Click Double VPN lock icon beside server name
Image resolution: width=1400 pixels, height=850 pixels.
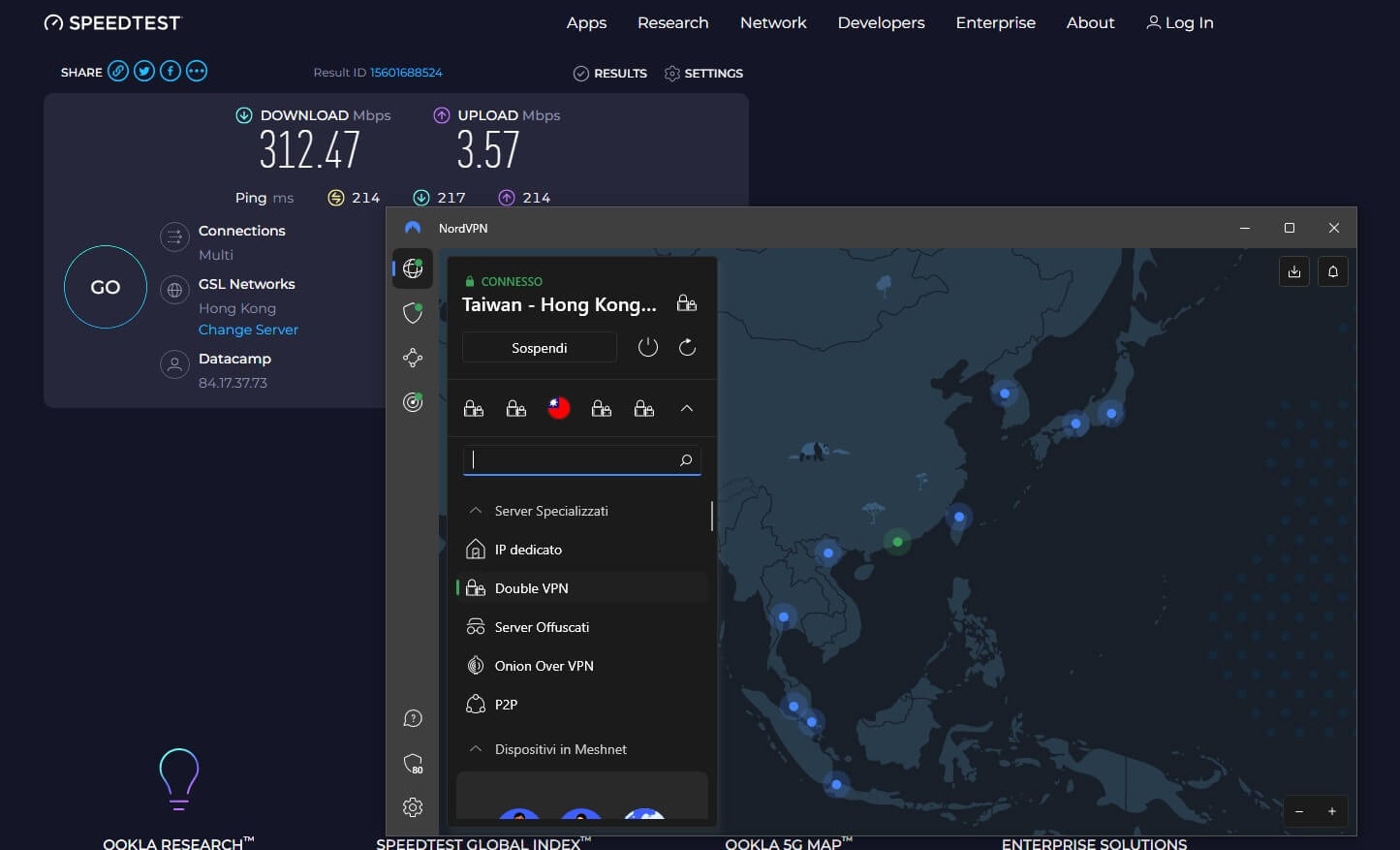tap(687, 303)
